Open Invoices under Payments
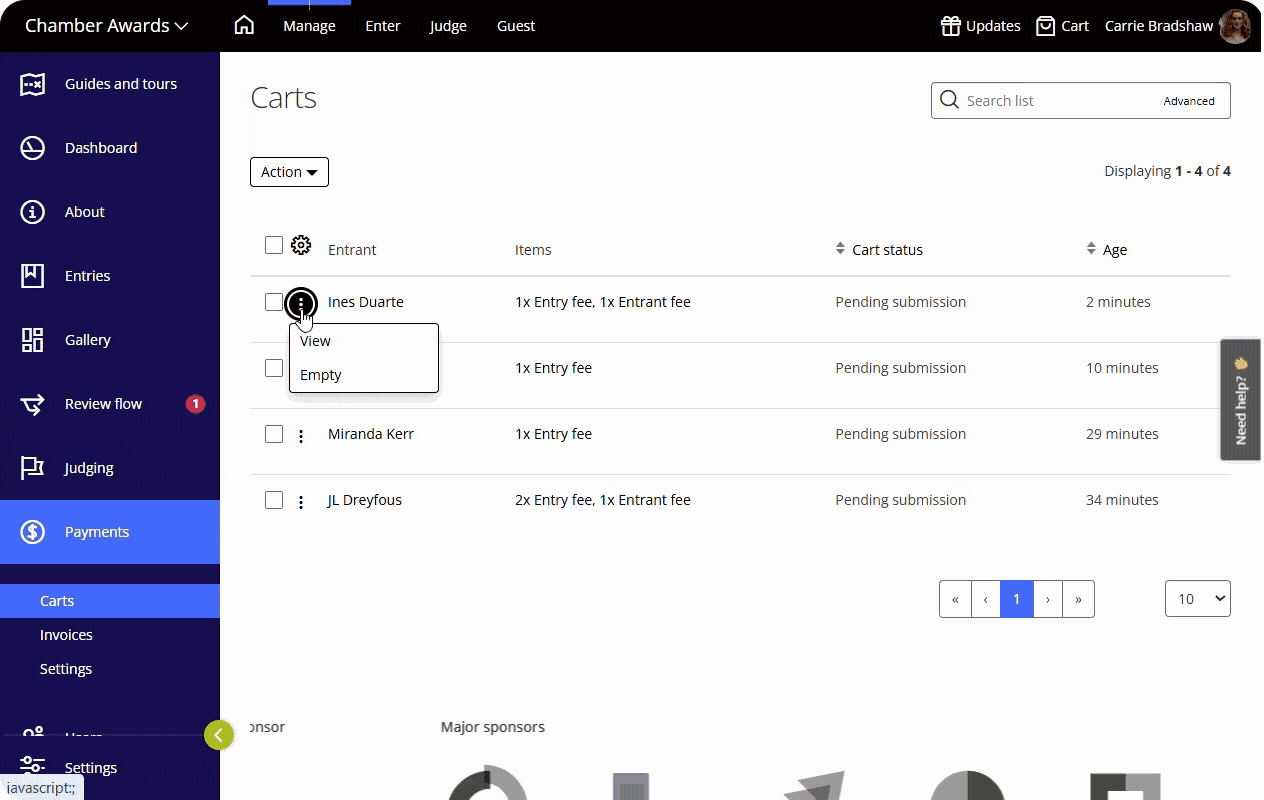The width and height of the screenshot is (1264, 800). pos(66,634)
